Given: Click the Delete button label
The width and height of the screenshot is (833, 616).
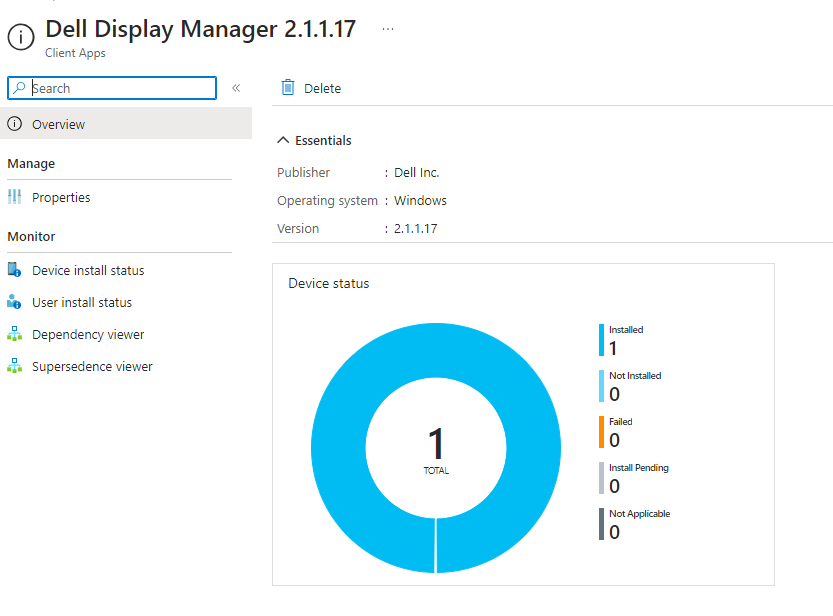Looking at the screenshot, I should tap(322, 88).
